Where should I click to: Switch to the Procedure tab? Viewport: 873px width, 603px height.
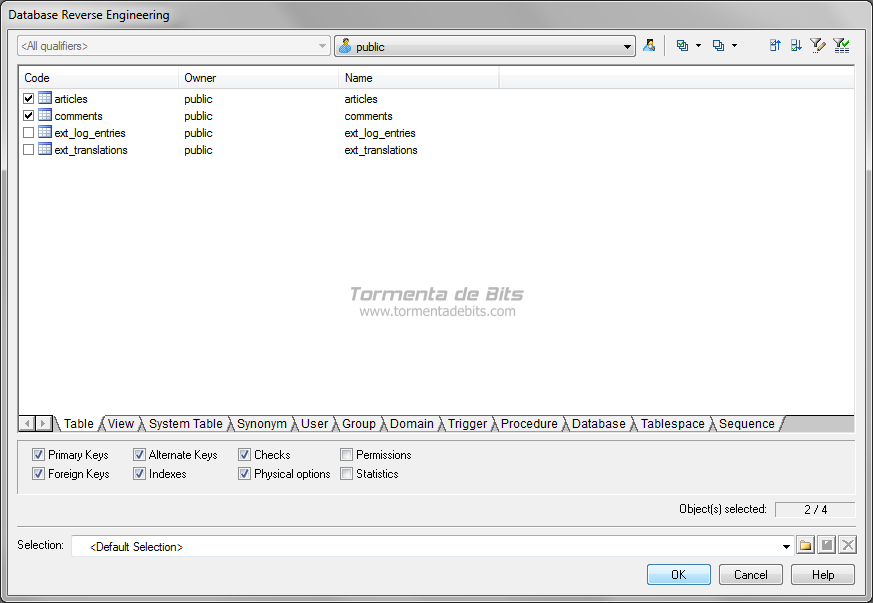click(x=529, y=424)
